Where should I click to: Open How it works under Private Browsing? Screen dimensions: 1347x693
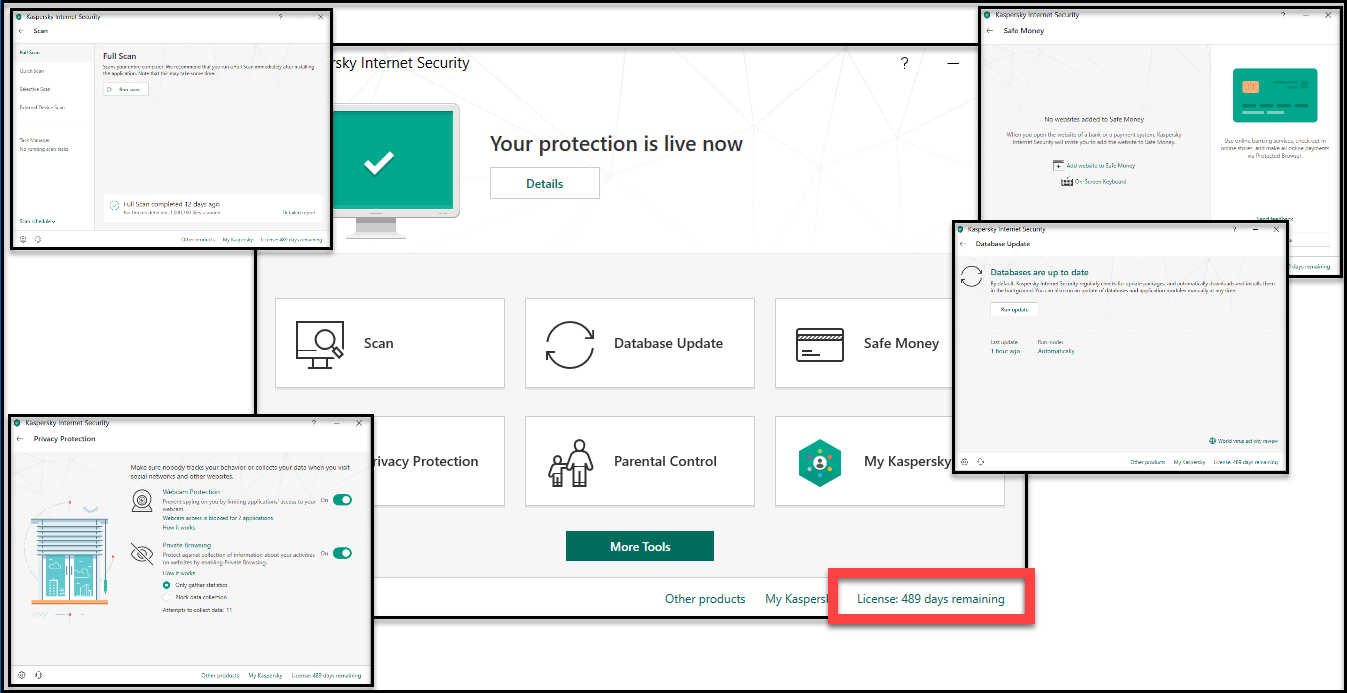coord(178,573)
